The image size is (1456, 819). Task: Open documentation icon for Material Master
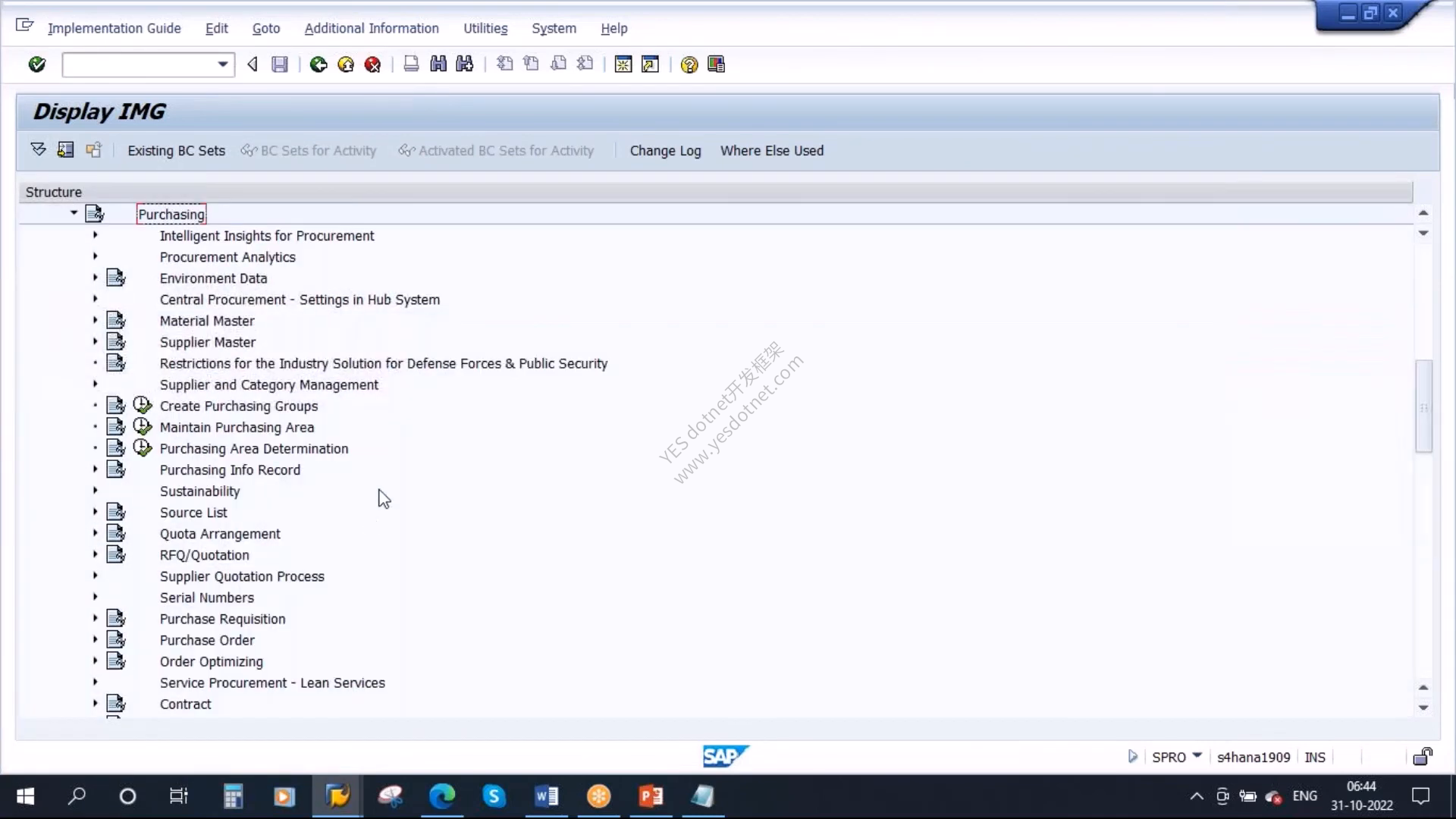coord(116,321)
